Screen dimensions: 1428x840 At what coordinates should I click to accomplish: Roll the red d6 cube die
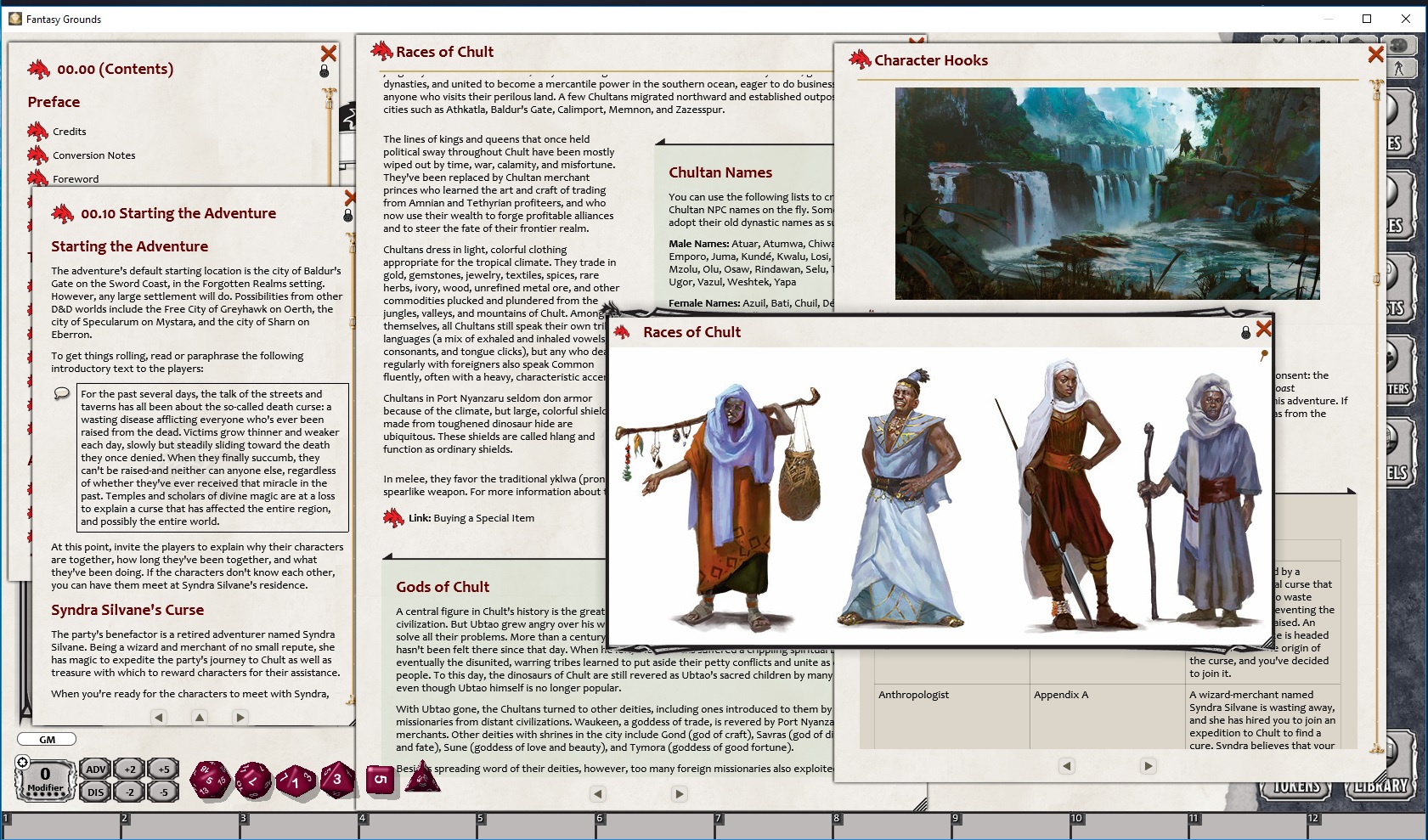click(379, 777)
